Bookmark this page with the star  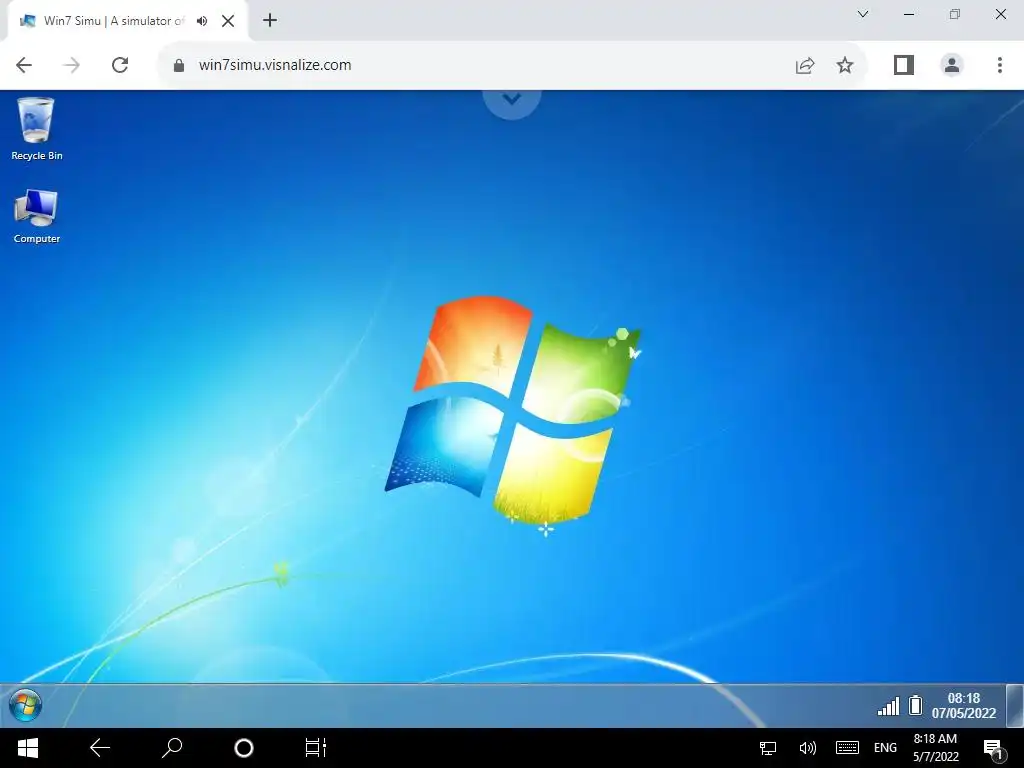(x=844, y=65)
